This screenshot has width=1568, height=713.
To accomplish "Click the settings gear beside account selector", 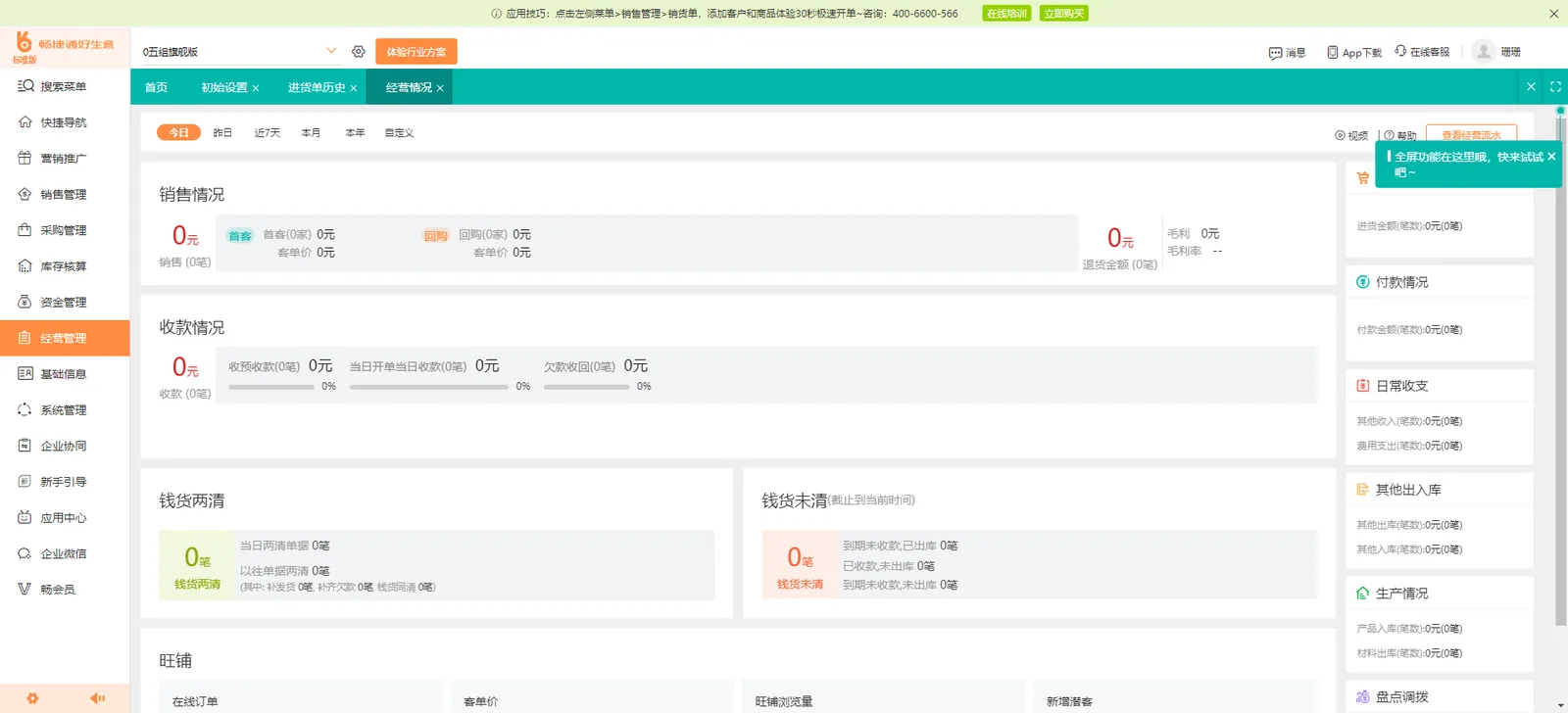I will pyautogui.click(x=359, y=52).
